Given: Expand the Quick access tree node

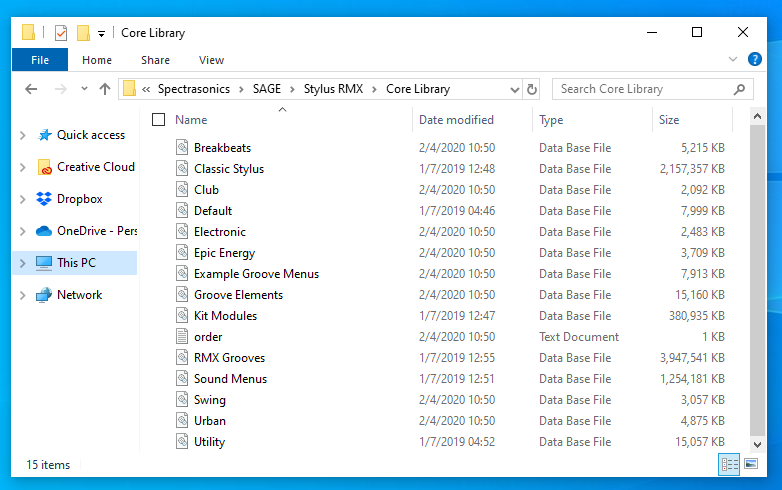Looking at the screenshot, I should point(23,135).
